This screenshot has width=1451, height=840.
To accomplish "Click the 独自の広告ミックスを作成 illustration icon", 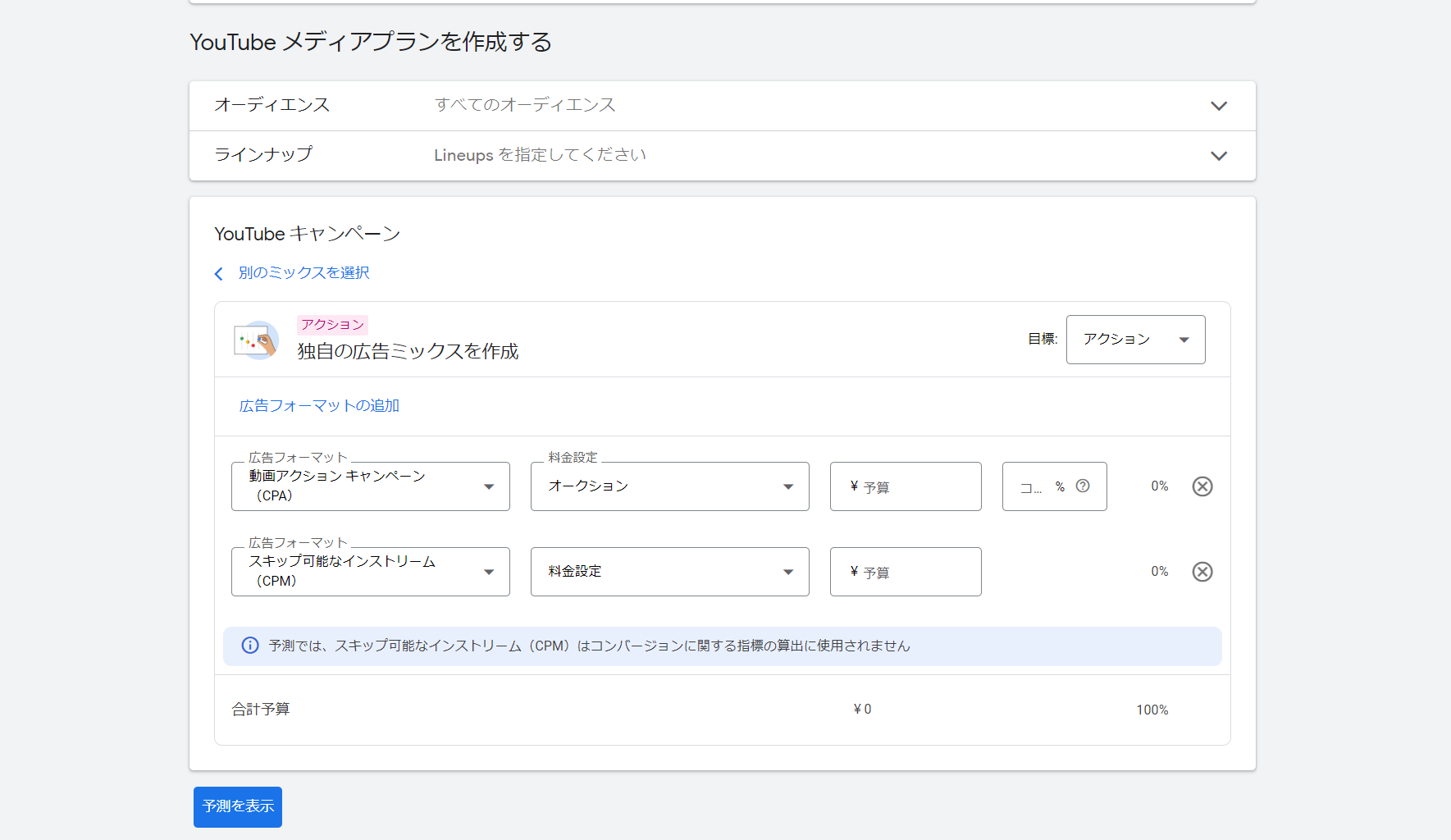I will coord(256,340).
